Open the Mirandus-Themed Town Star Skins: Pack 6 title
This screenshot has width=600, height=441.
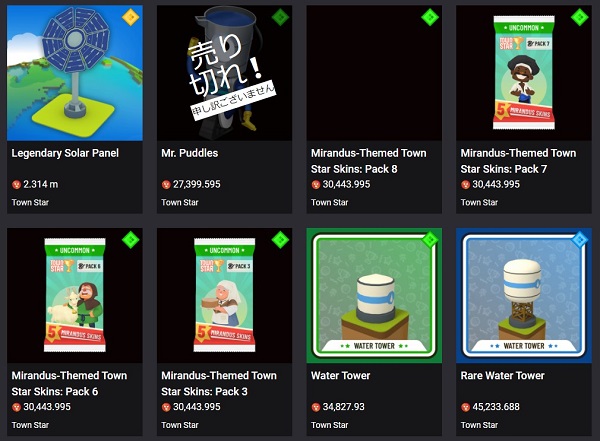coord(69,383)
